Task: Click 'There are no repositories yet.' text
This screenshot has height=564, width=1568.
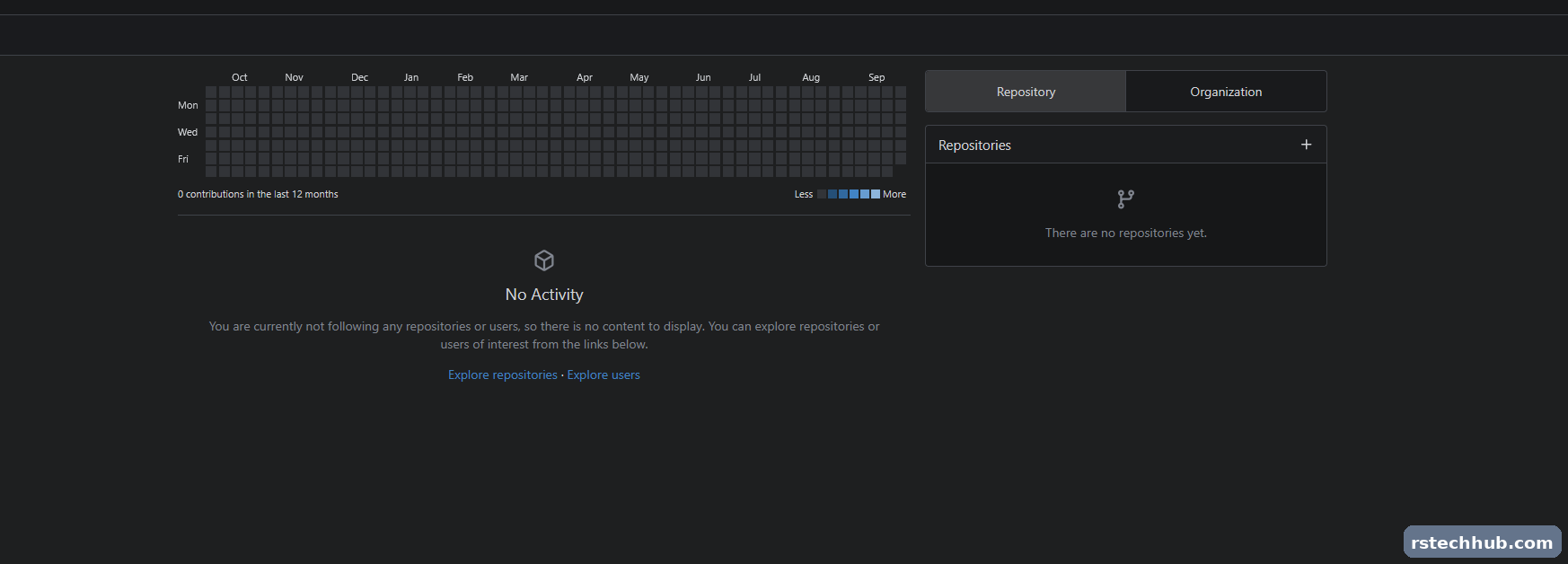Action: pos(1126,233)
